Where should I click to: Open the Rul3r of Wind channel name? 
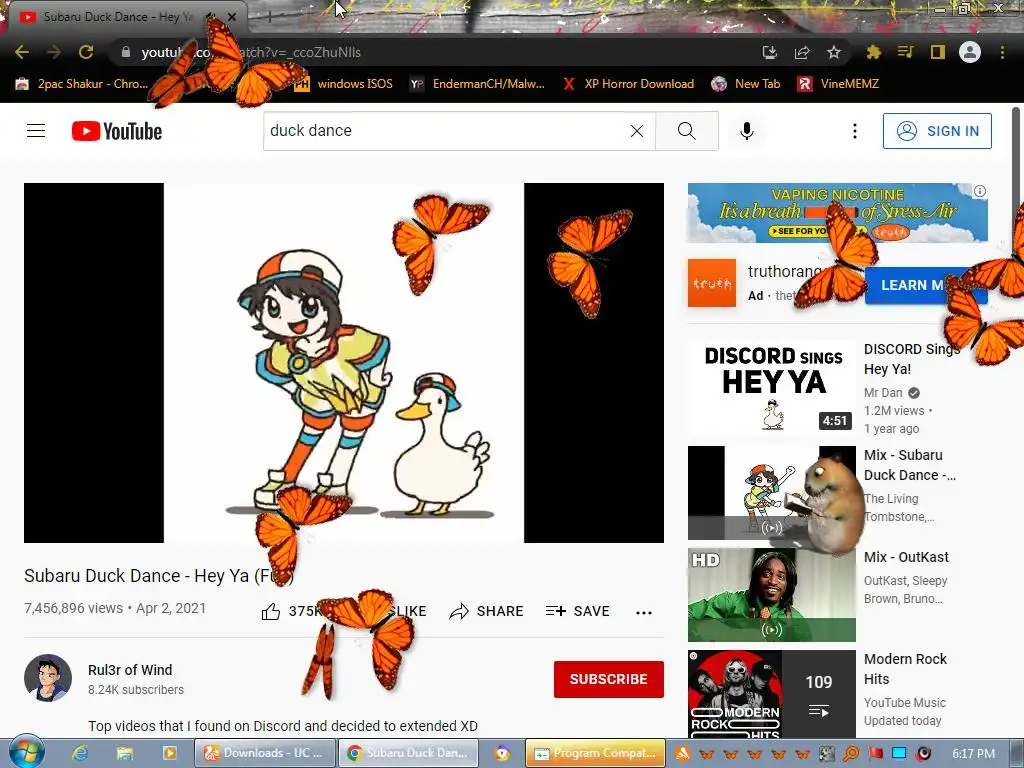pyautogui.click(x=130, y=670)
